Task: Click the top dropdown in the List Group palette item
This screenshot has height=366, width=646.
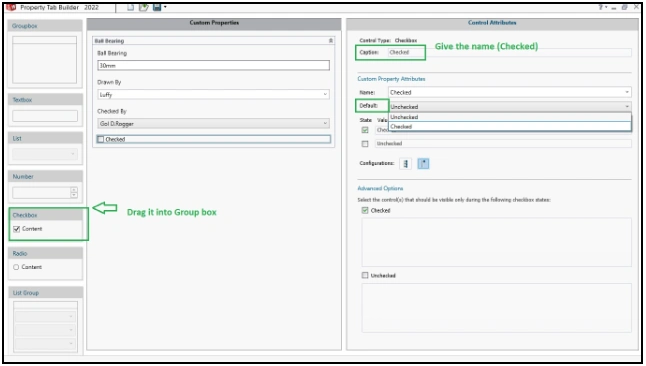Action: tap(45, 317)
